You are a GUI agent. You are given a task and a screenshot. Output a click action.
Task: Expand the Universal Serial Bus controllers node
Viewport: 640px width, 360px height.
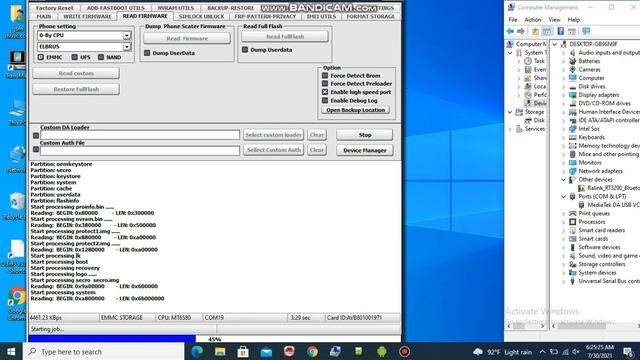(x=564, y=281)
